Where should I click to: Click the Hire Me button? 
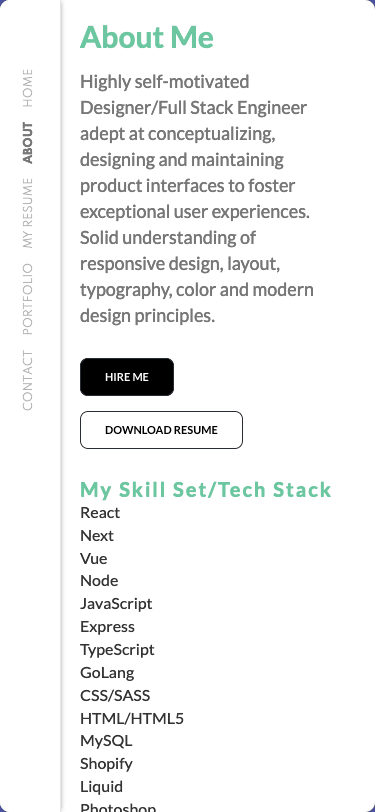127,377
